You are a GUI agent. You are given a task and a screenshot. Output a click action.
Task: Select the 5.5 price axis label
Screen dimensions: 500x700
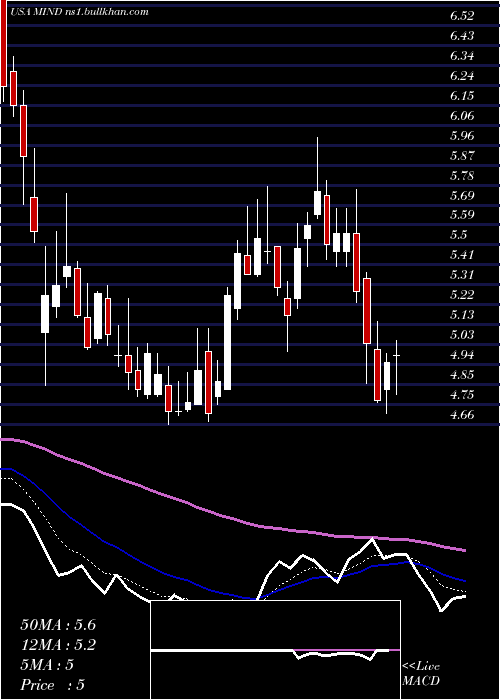click(458, 235)
